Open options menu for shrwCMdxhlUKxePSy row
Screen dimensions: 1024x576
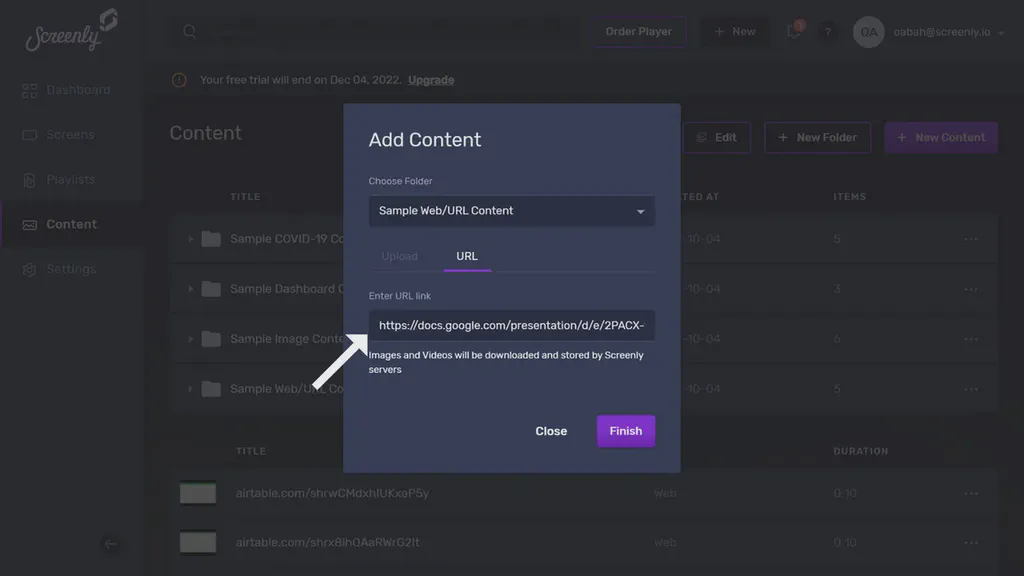(x=971, y=493)
